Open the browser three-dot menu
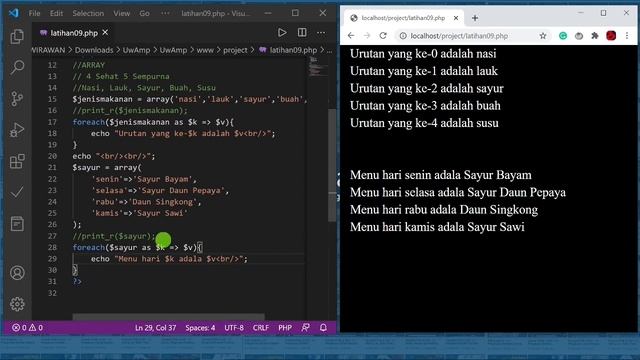The image size is (640, 360). click(627, 36)
